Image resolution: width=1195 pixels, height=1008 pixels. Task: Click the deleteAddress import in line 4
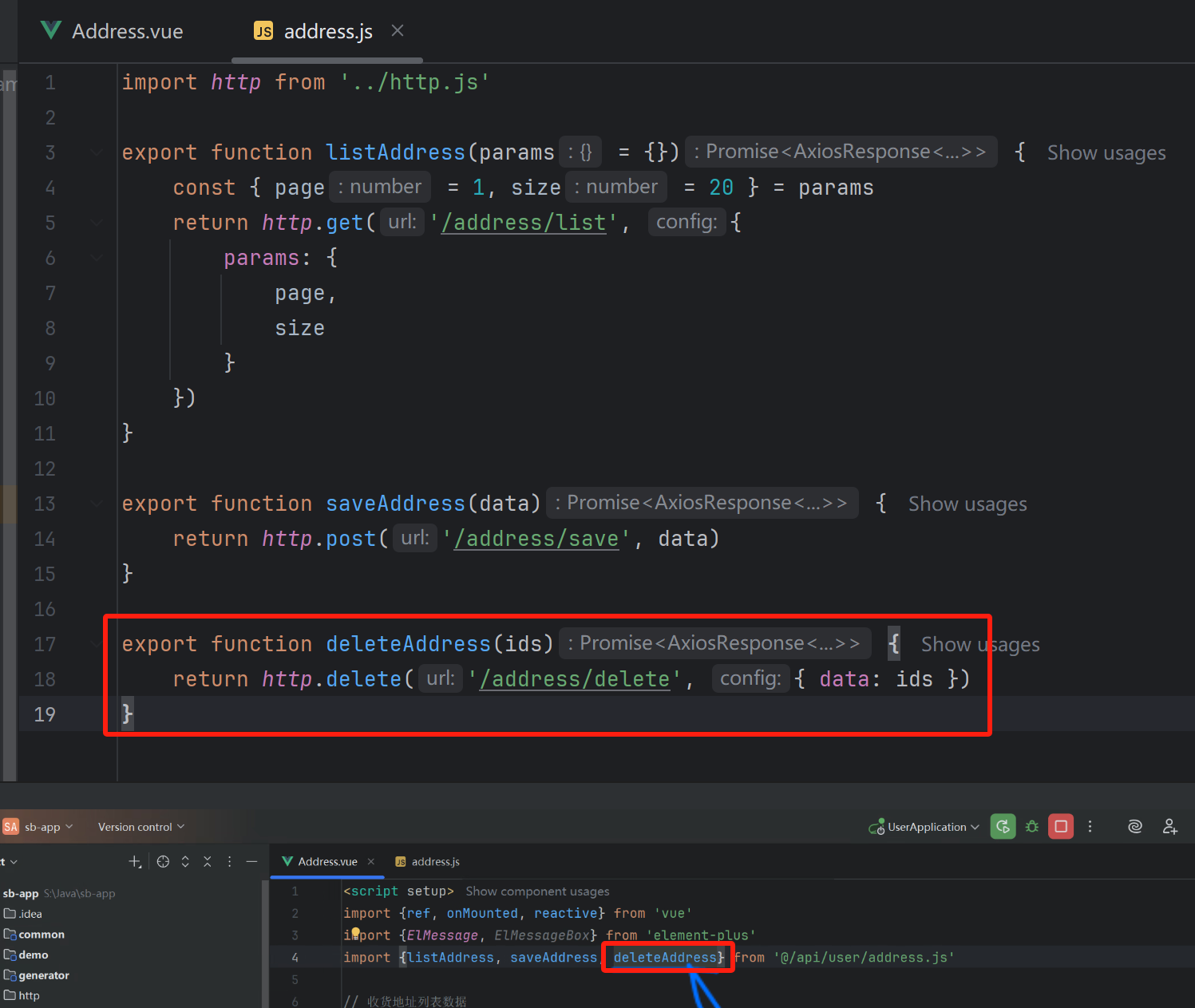click(x=665, y=958)
